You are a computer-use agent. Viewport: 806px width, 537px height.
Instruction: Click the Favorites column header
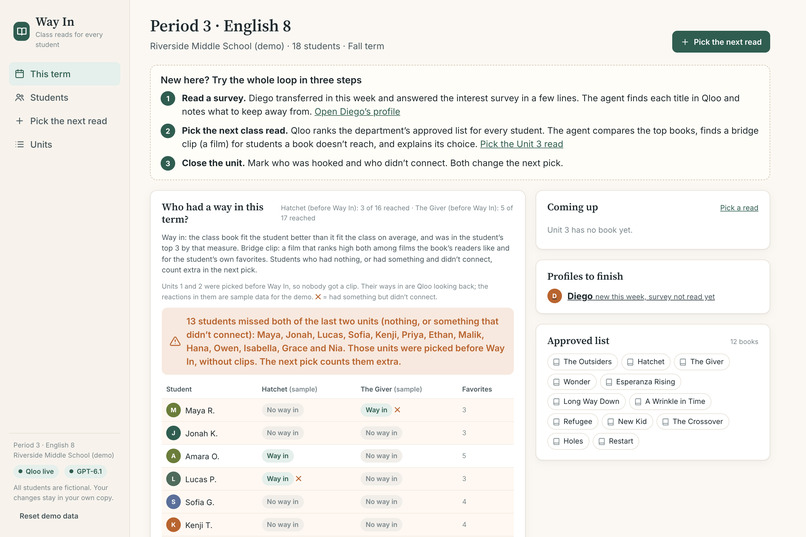pos(477,390)
